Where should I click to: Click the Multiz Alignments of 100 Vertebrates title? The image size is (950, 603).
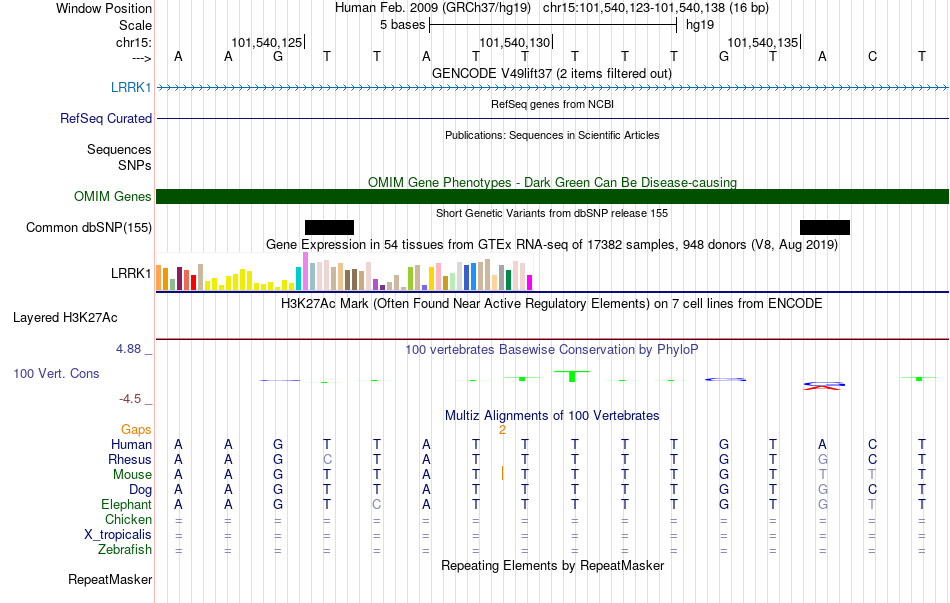(552, 416)
